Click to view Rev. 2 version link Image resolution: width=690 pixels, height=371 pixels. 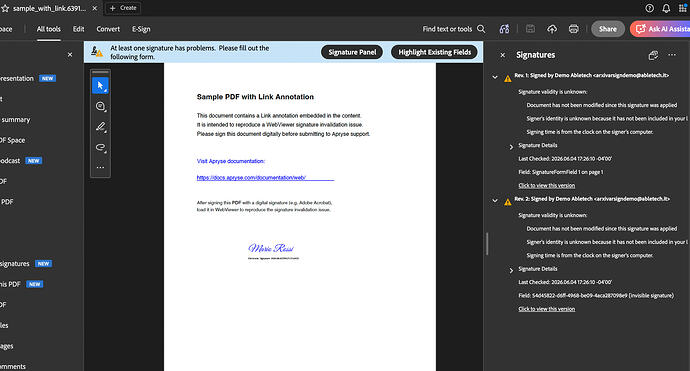(x=547, y=309)
